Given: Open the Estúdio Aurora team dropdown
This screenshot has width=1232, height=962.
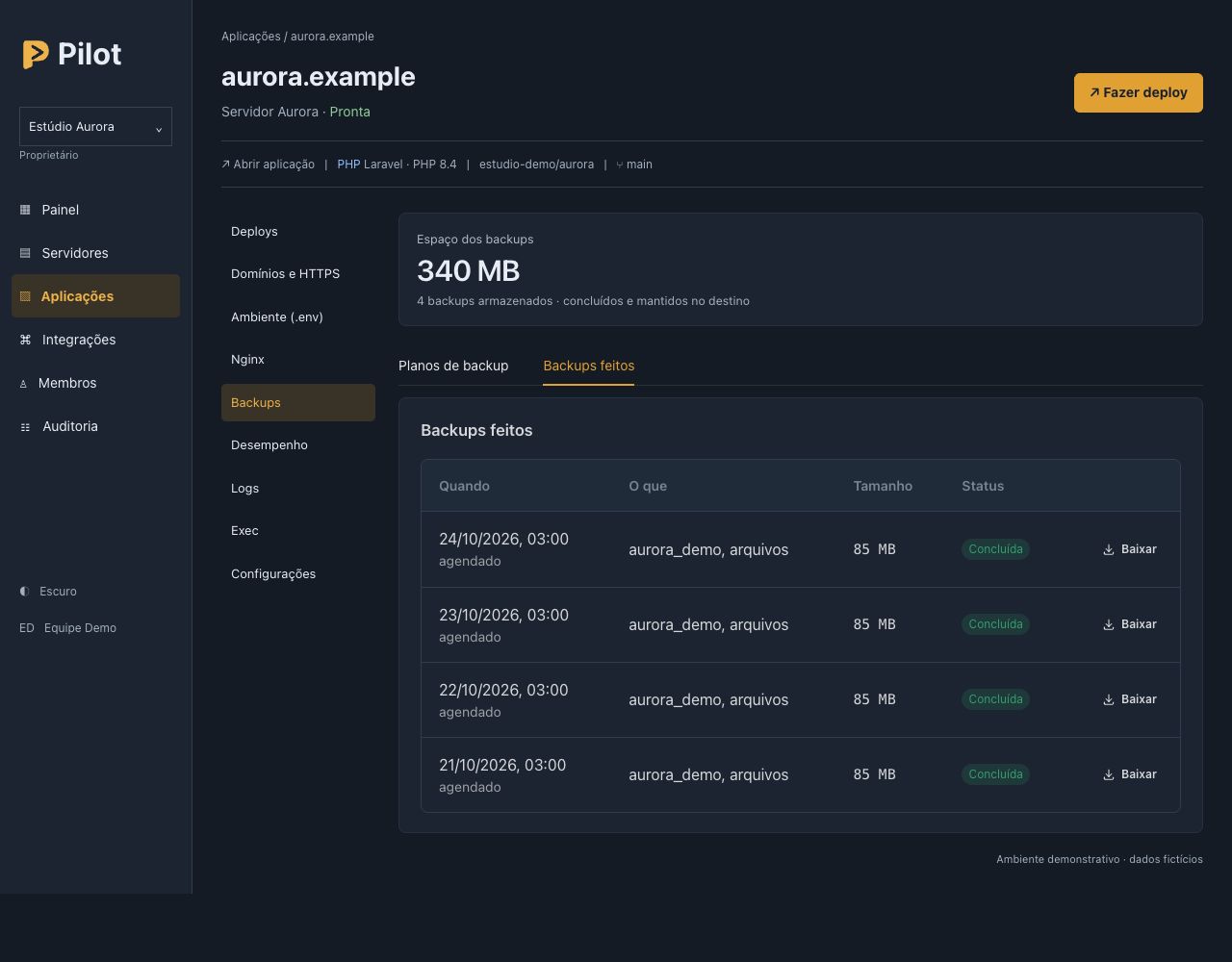Looking at the screenshot, I should (x=95, y=127).
